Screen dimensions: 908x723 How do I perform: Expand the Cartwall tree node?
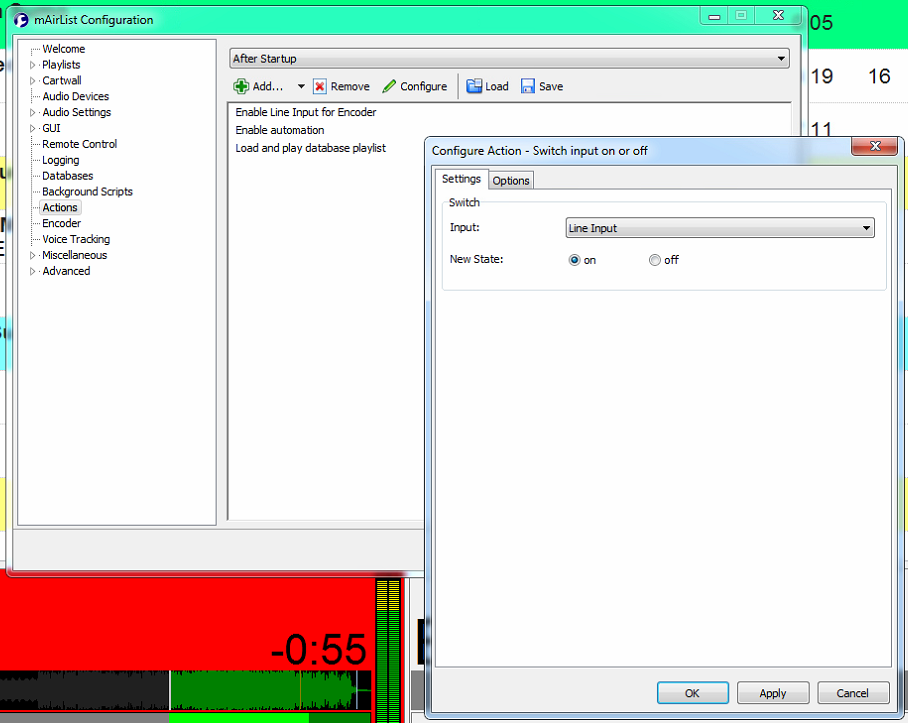pyautogui.click(x=32, y=80)
